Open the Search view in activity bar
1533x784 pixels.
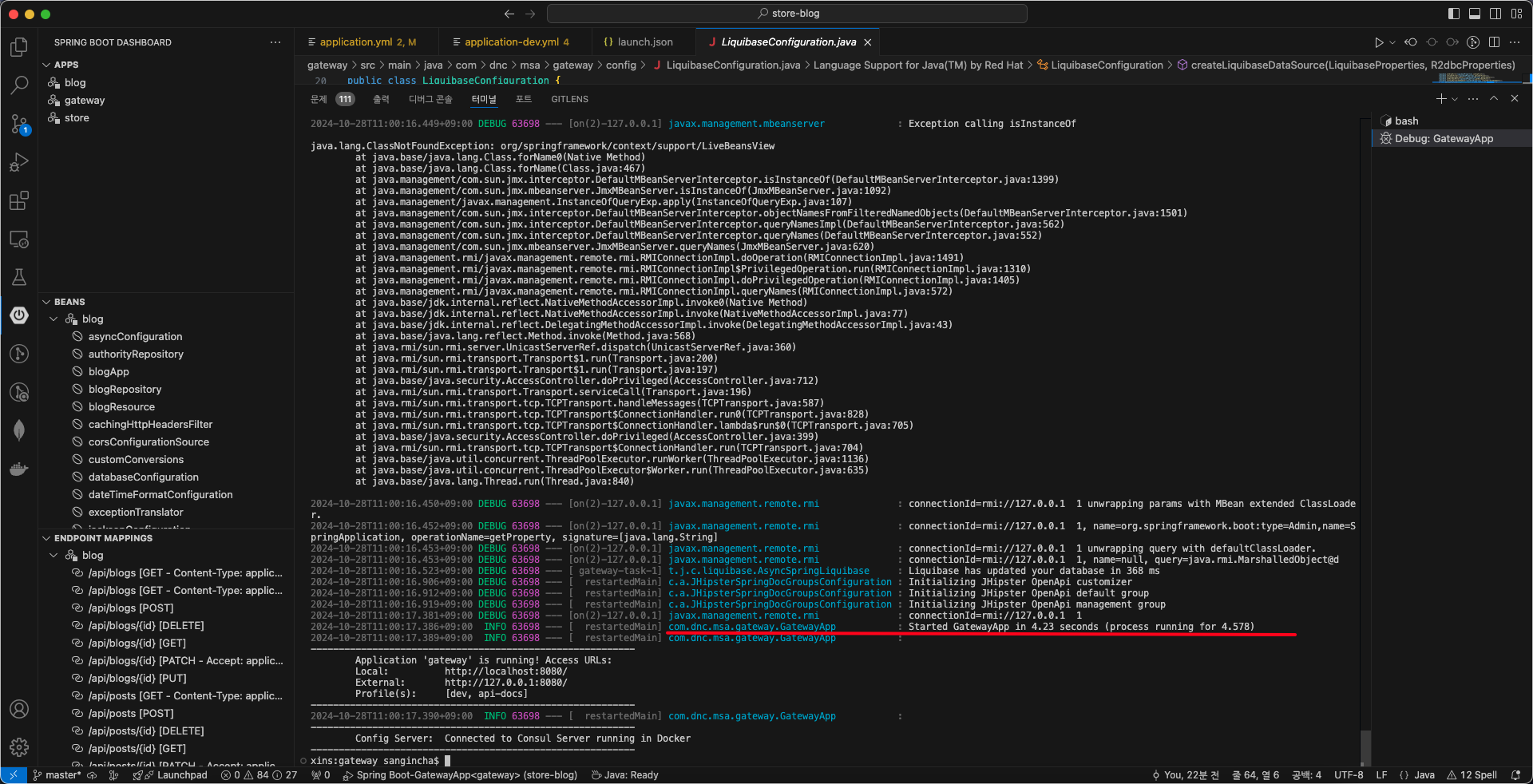pyautogui.click(x=19, y=85)
